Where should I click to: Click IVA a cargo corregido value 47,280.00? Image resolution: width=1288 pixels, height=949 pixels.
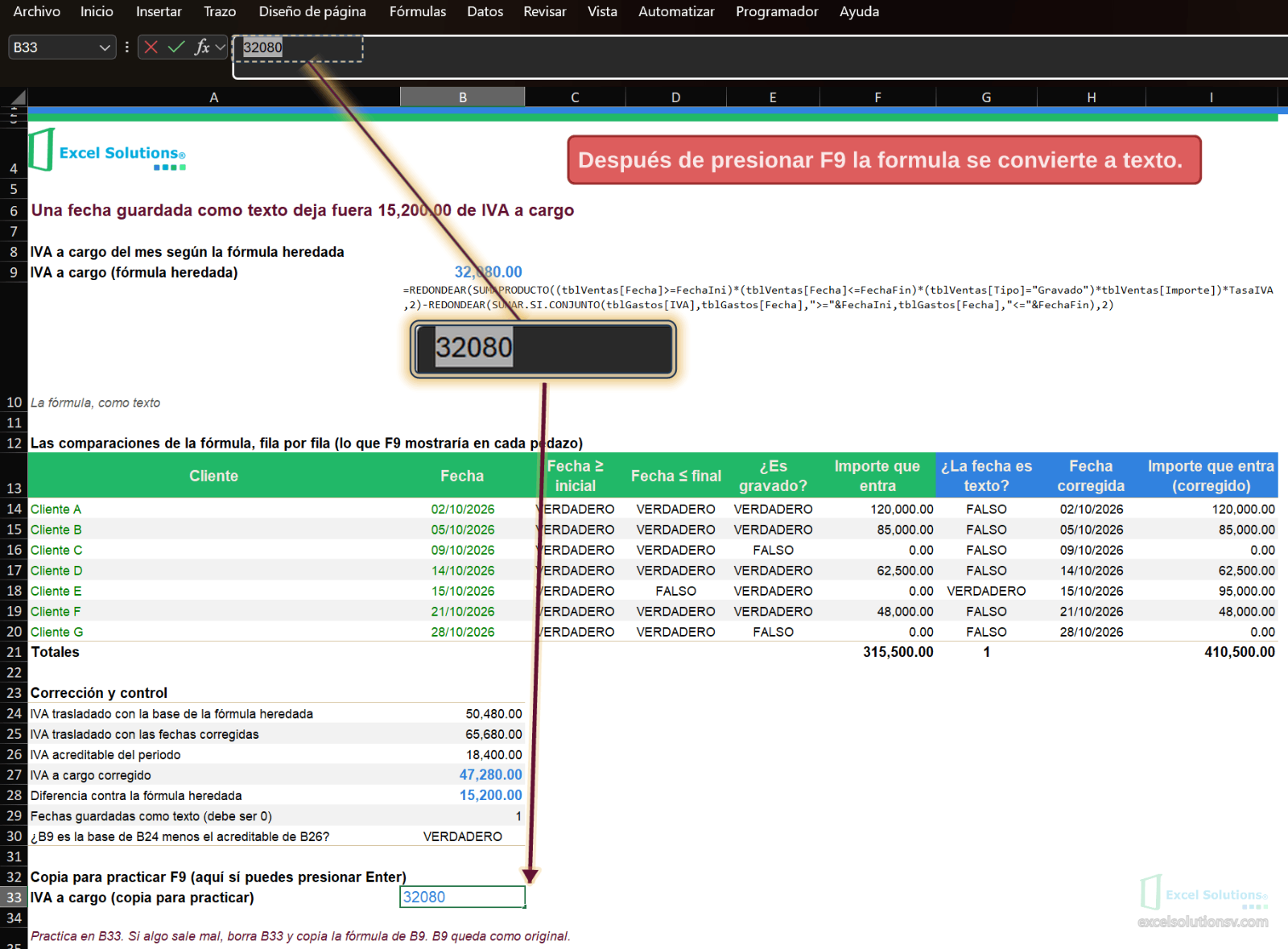[x=490, y=774]
